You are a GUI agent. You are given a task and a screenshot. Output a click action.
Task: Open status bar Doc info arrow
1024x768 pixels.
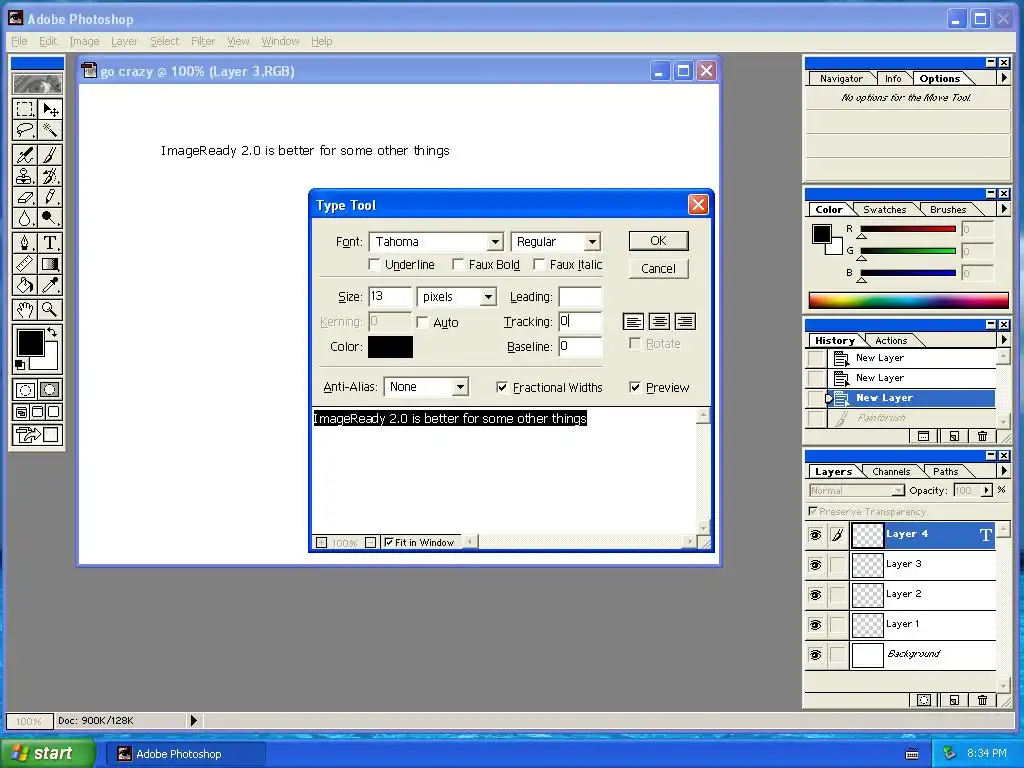pos(193,720)
